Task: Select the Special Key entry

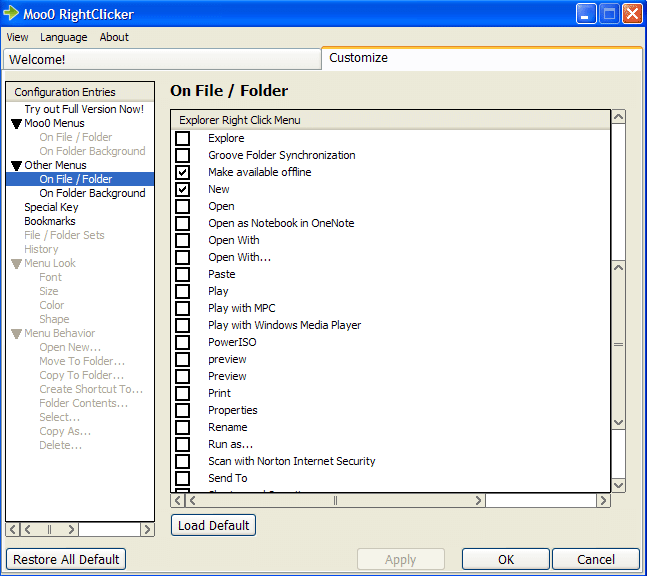Action: [x=51, y=207]
